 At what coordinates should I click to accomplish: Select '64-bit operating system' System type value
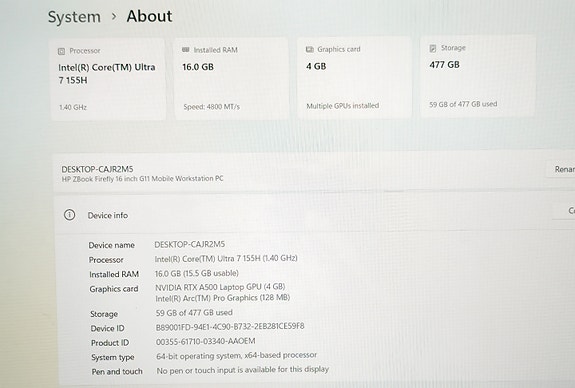pyautogui.click(x=237, y=356)
